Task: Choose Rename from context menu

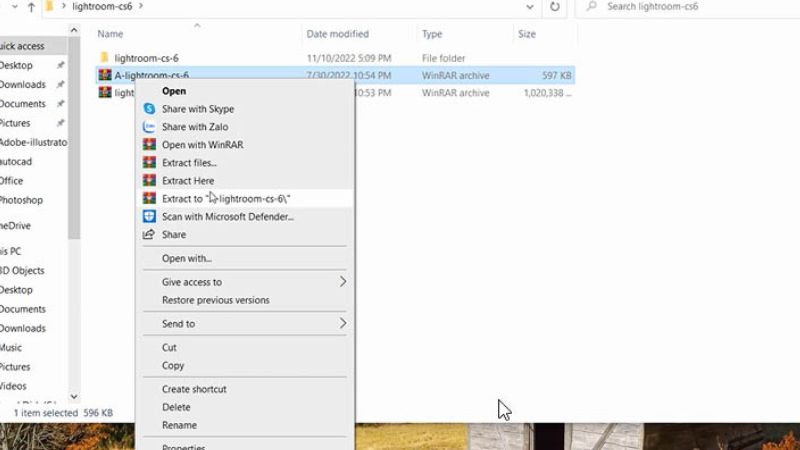Action: click(179, 425)
